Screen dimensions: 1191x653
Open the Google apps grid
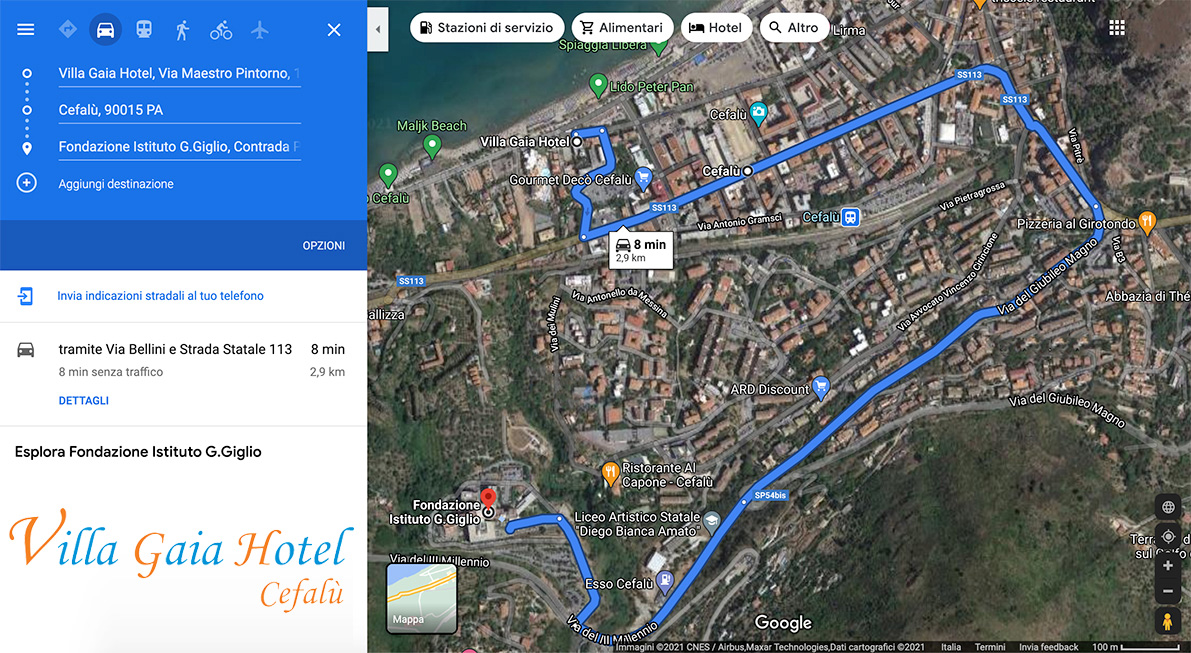pos(1117,28)
